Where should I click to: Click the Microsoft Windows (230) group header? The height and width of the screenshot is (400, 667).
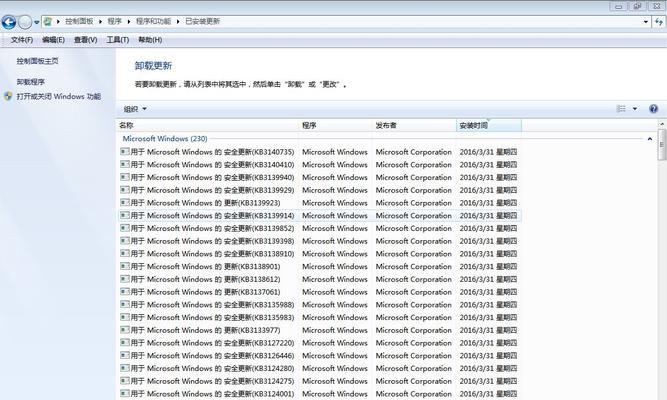pos(165,139)
